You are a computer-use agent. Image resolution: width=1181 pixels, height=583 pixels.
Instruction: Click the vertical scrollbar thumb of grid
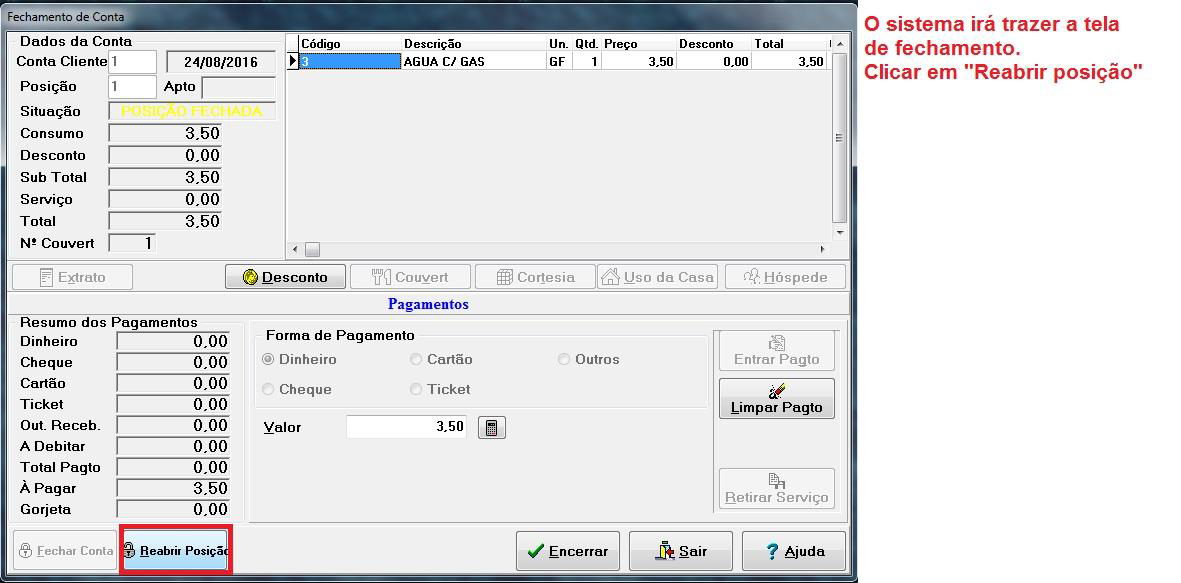[x=839, y=138]
